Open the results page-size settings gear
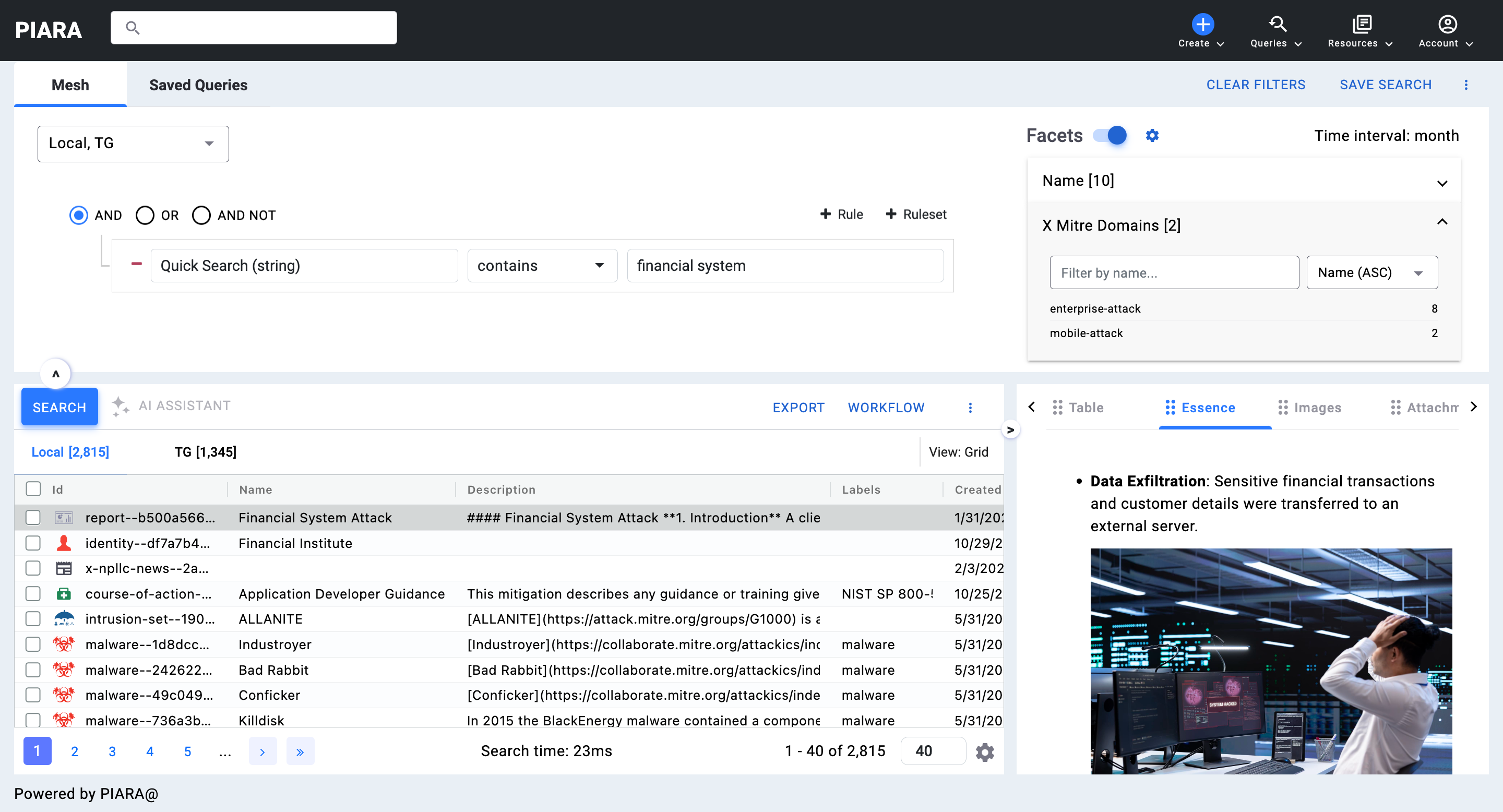Image resolution: width=1503 pixels, height=812 pixels. click(x=985, y=751)
